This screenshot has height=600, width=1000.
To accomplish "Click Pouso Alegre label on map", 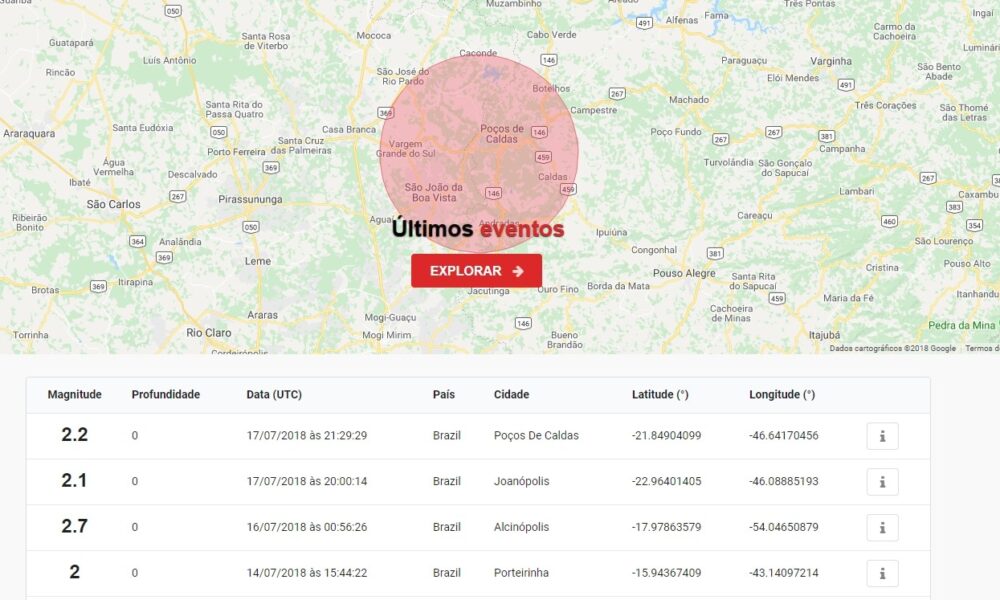I will click(684, 273).
